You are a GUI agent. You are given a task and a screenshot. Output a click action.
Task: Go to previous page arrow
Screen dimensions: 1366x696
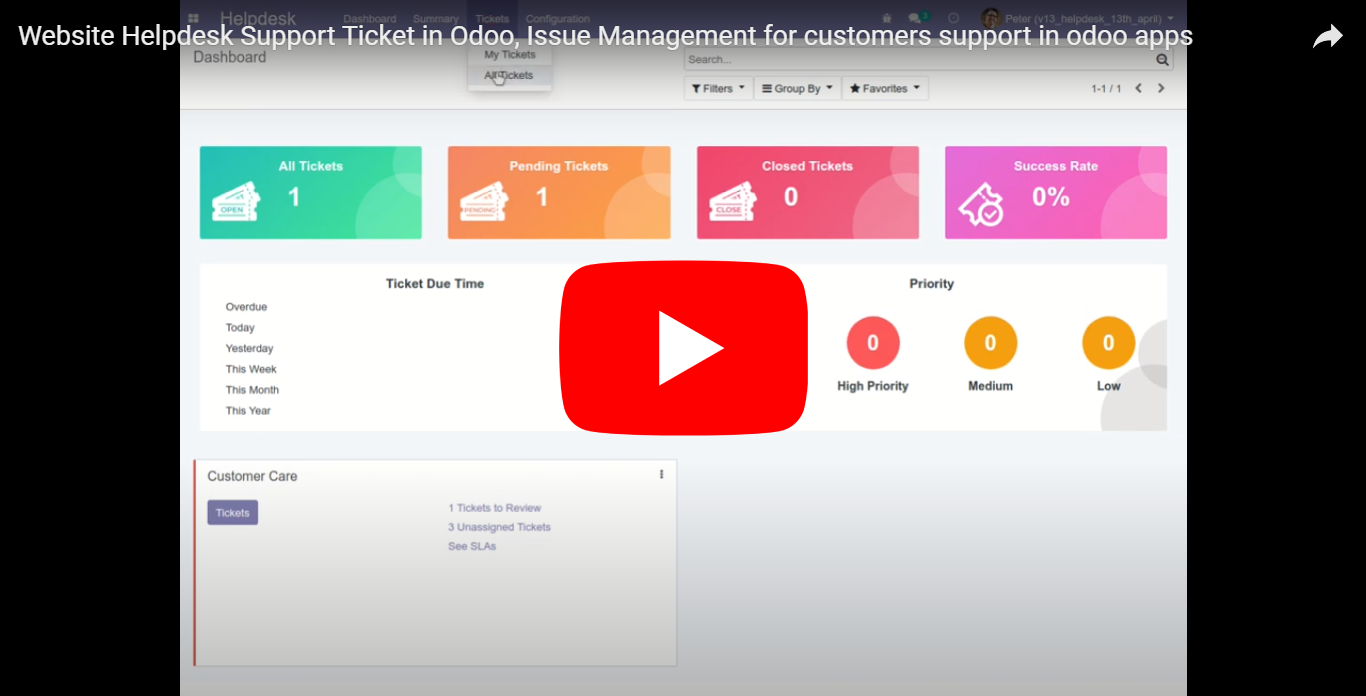(x=1138, y=88)
